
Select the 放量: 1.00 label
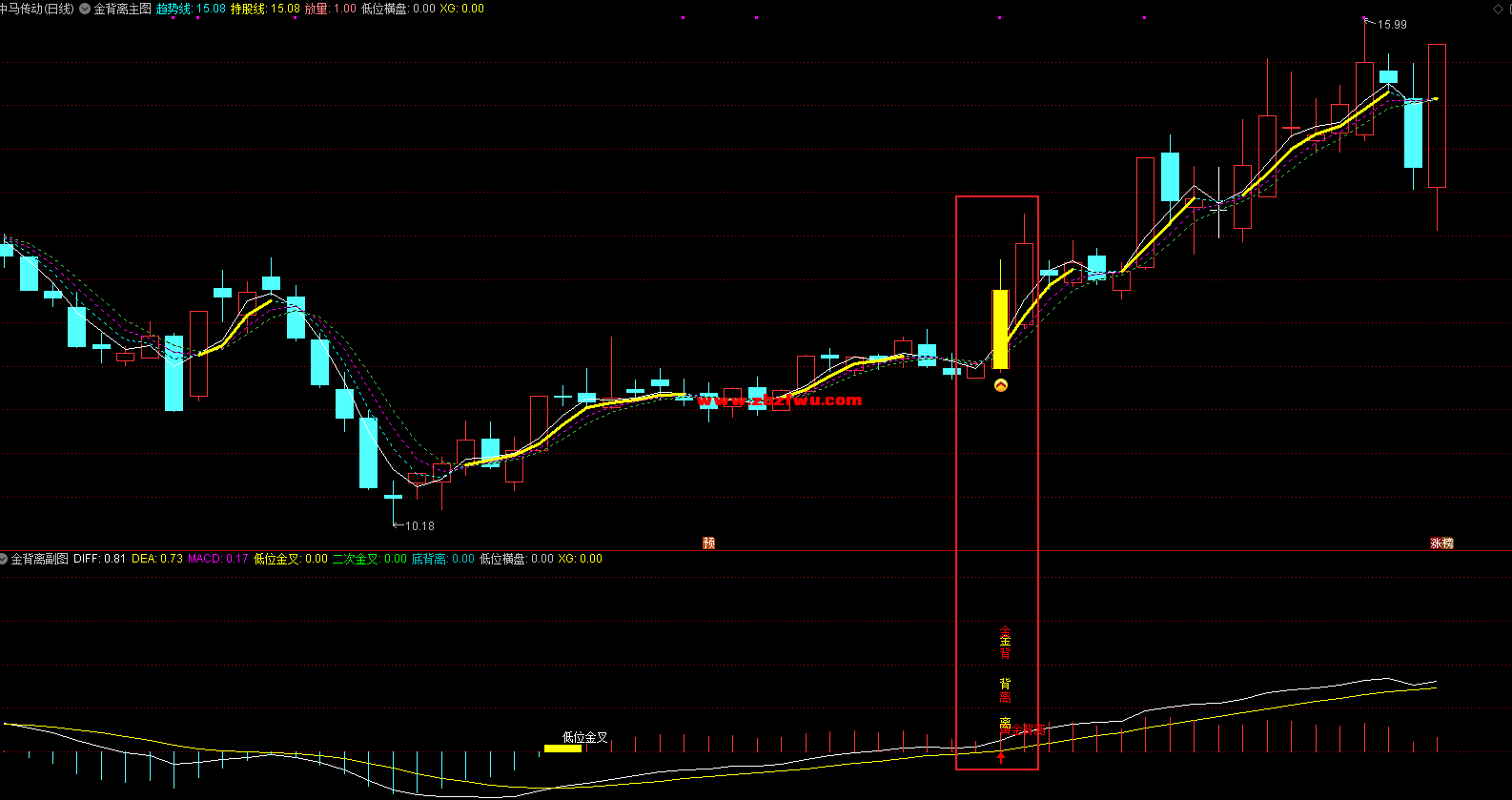(331, 9)
